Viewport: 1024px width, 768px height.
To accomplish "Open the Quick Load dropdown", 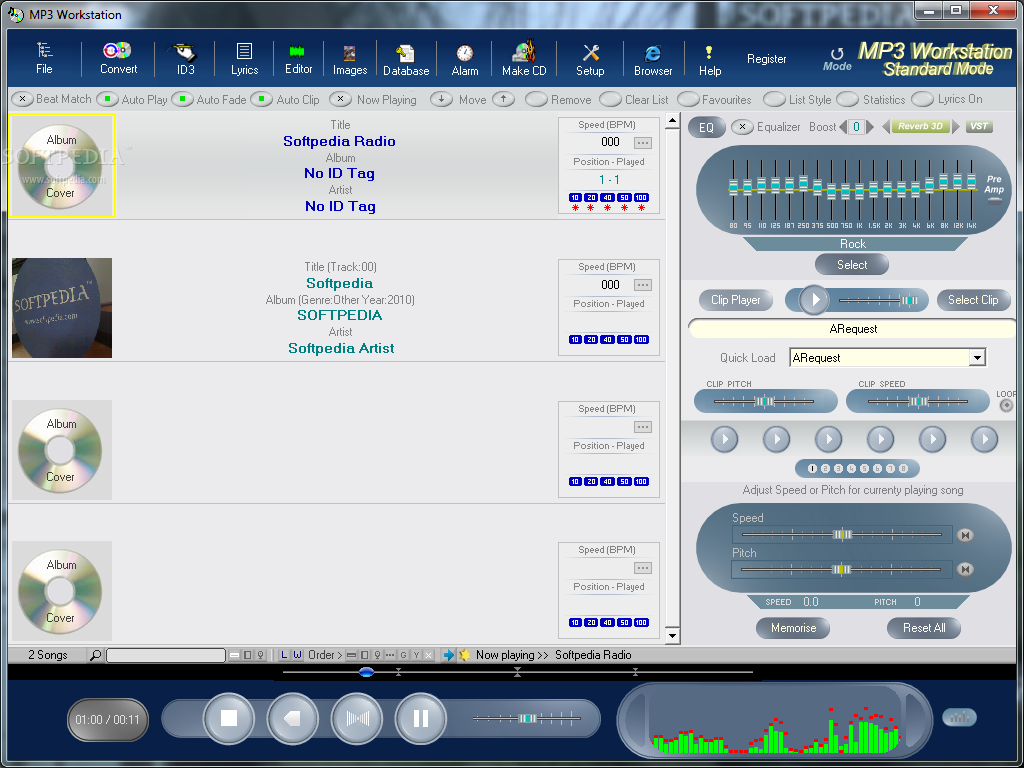I will point(977,357).
